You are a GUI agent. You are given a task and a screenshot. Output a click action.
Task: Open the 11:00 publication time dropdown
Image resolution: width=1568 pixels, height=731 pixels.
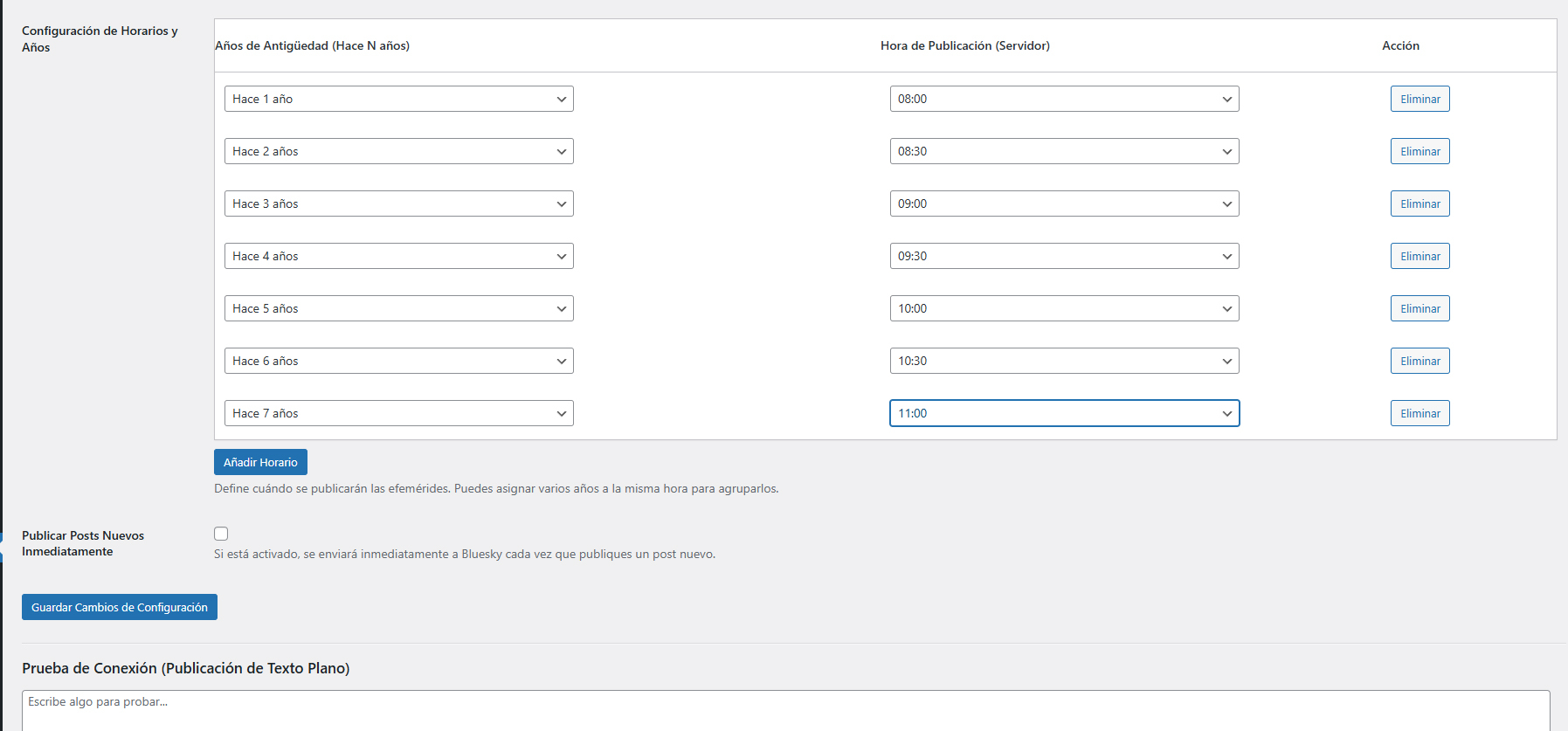(x=1064, y=413)
